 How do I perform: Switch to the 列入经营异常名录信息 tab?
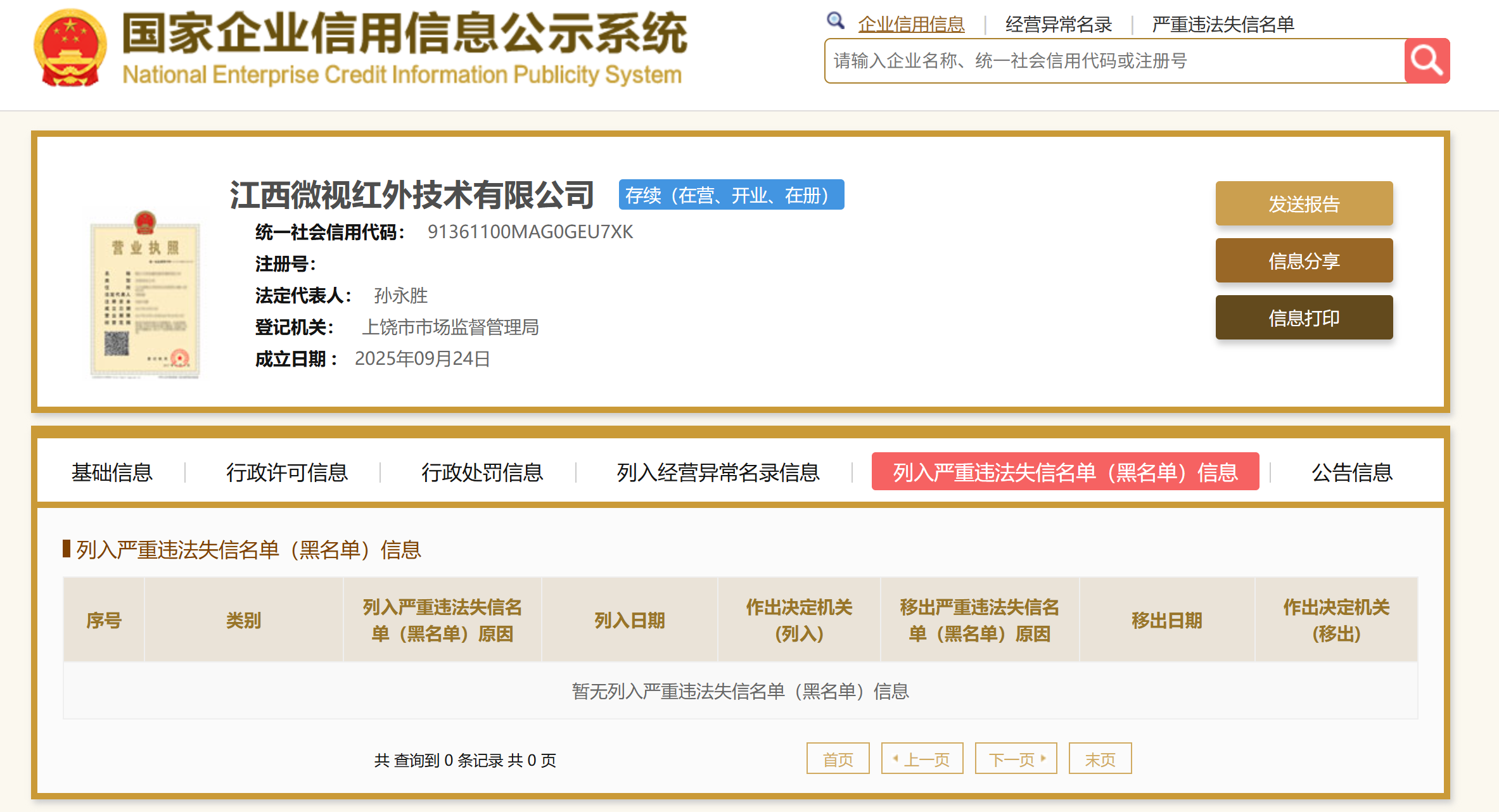718,472
